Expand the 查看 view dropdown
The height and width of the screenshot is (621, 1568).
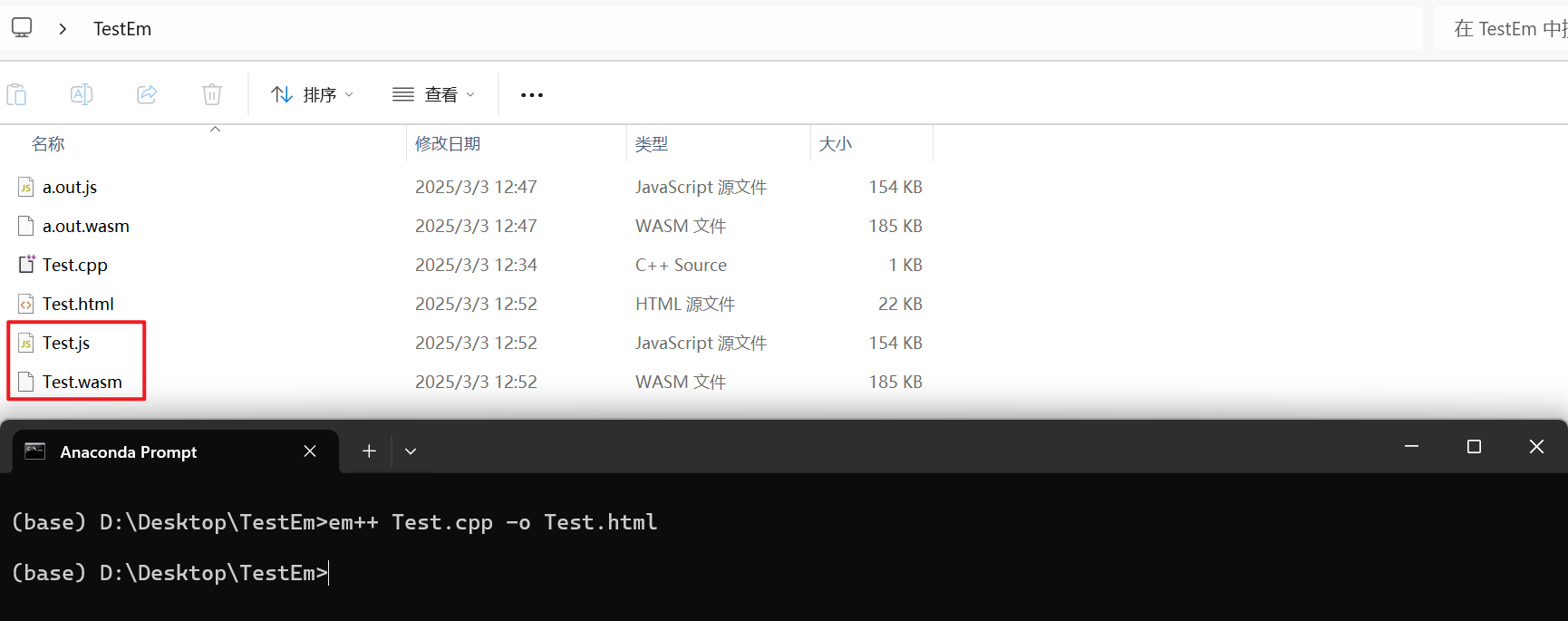coord(433,95)
